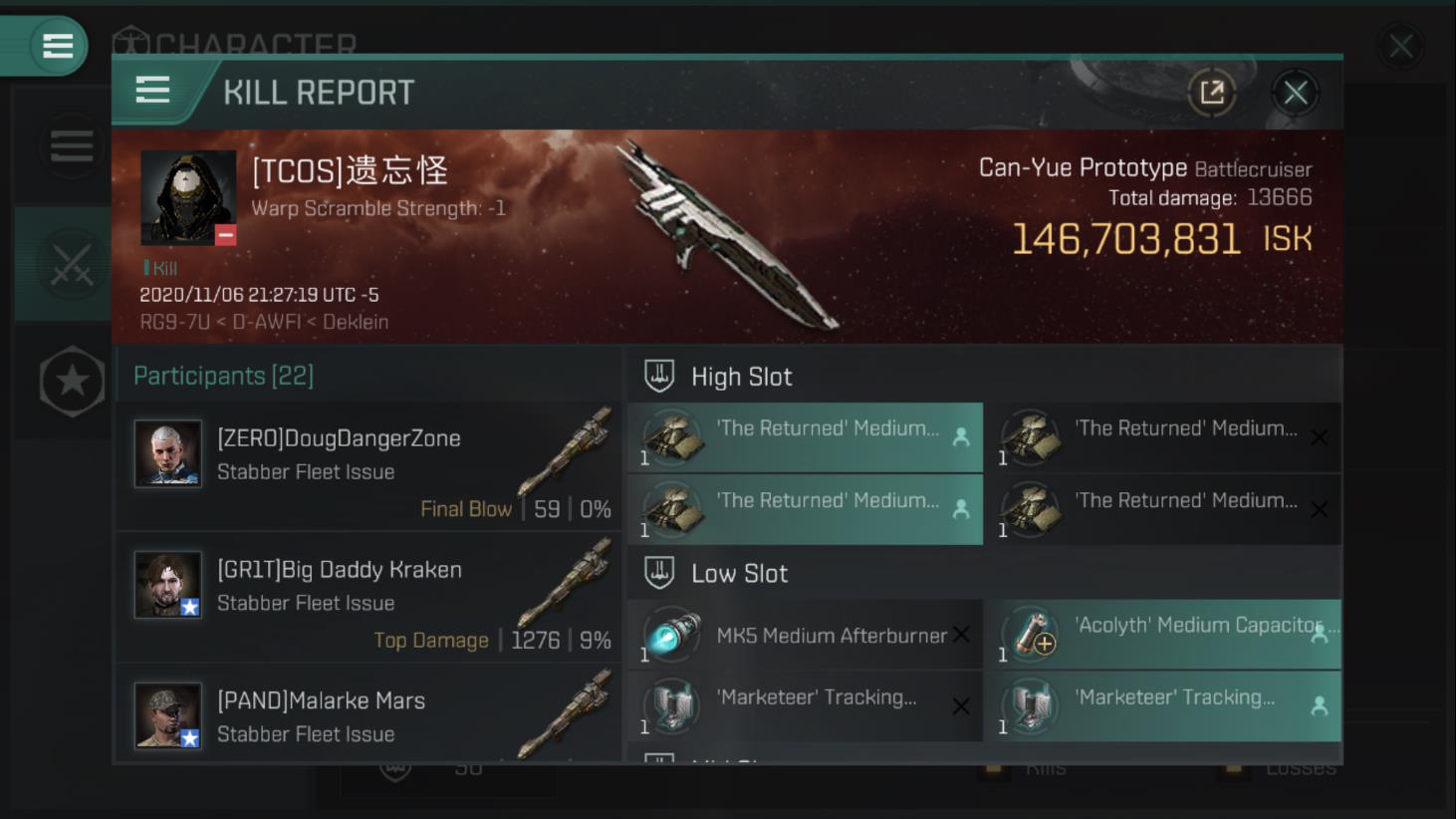Open the Kill Report hamburger menu
This screenshot has width=1456, height=819.
pos(152,91)
